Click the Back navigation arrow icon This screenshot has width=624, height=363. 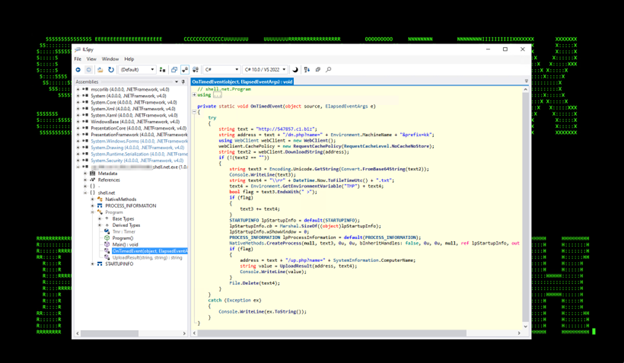[x=78, y=70]
